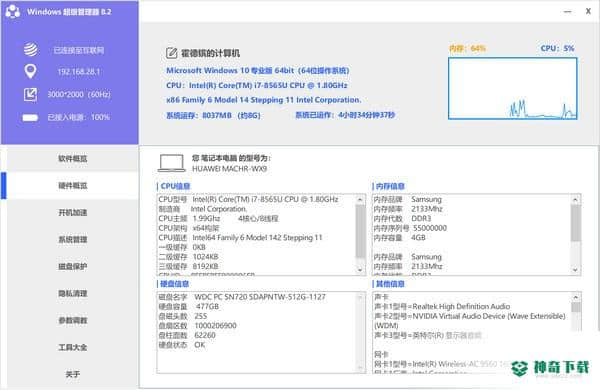Click the 内存信息 scrollbar down arrow
This screenshot has width=600, height=390.
pos(576,270)
